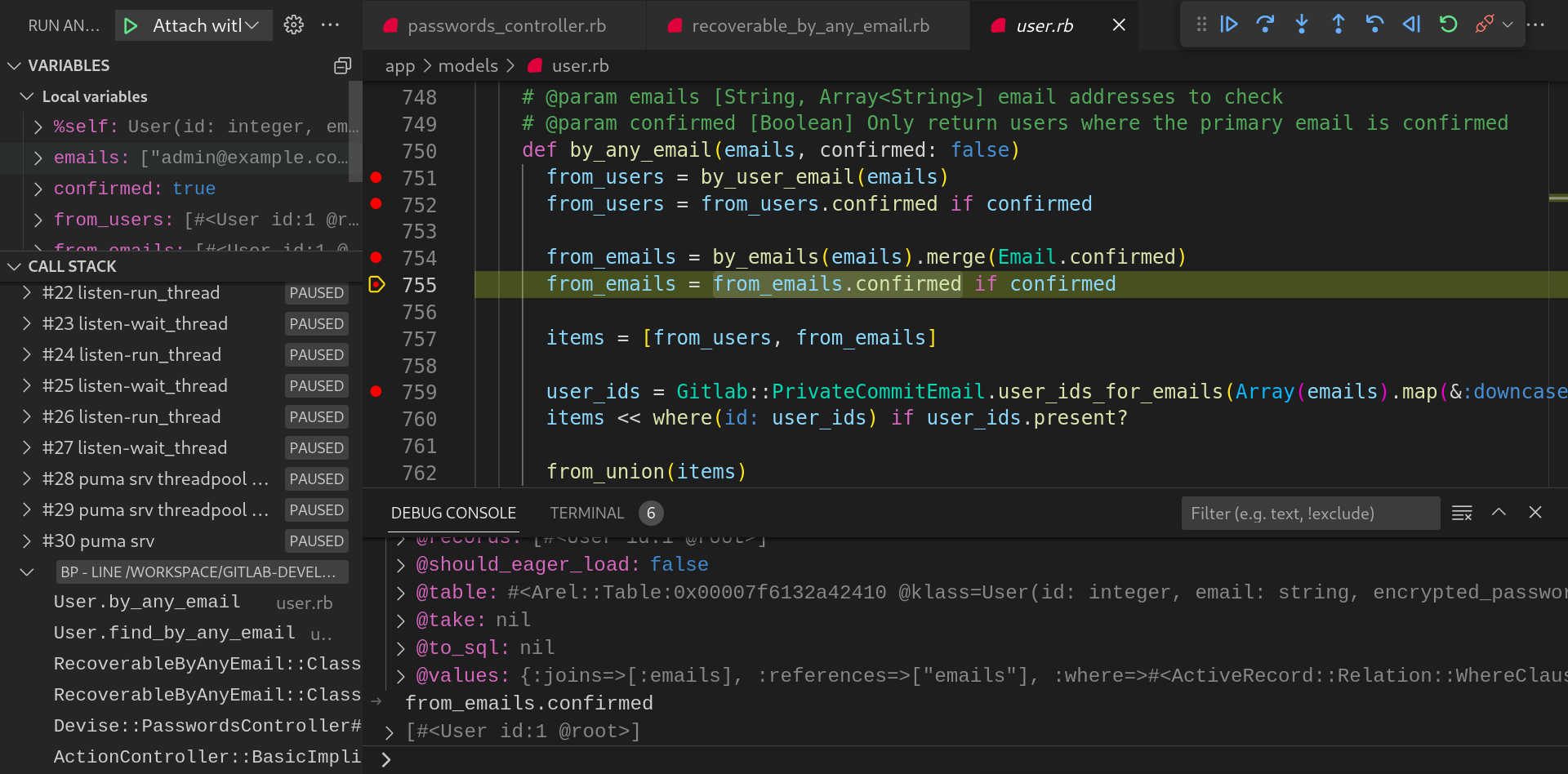Screen dimensions: 1568x774
Task: Collapse the CALL STACK section
Action: click(15, 266)
